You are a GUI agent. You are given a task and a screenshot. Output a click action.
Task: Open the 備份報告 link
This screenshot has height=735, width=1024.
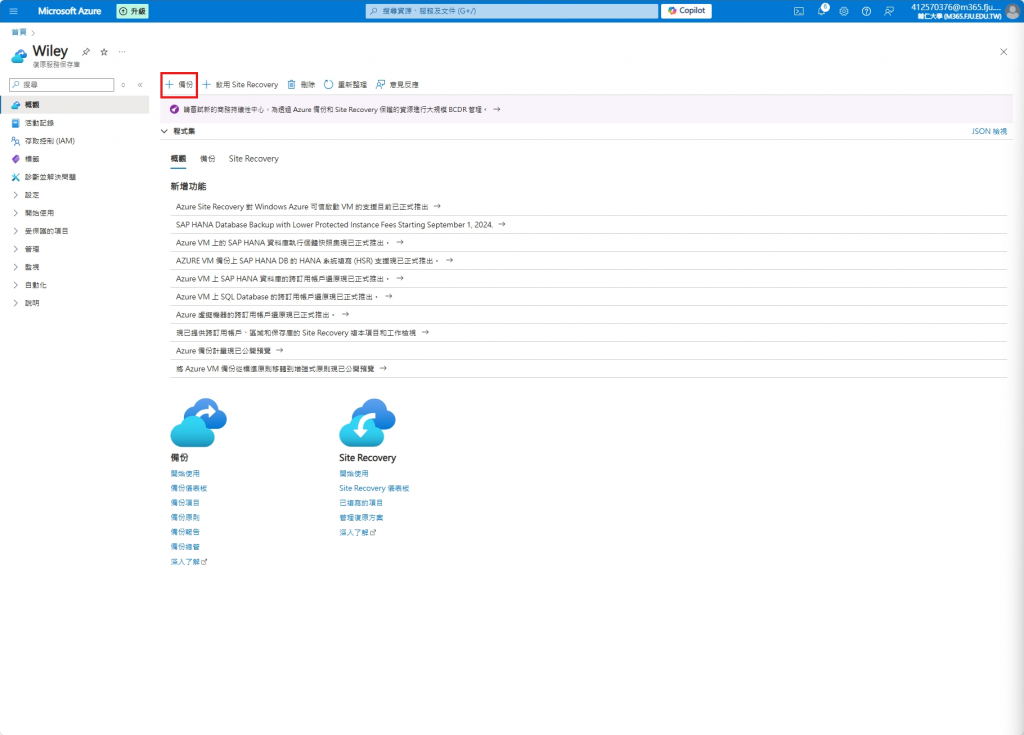[185, 532]
